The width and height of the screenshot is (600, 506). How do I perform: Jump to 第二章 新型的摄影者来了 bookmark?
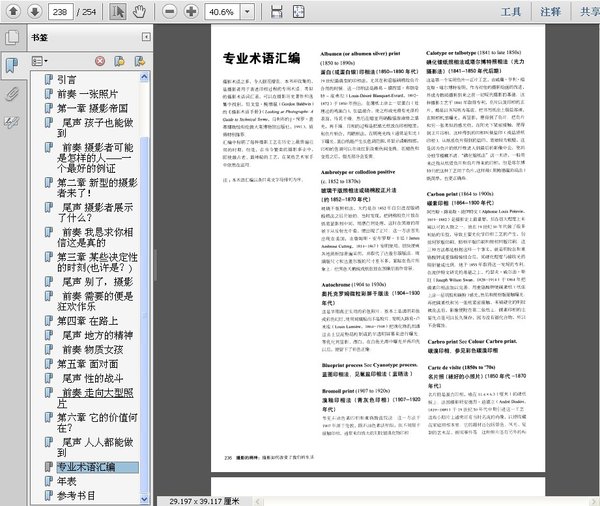(97, 188)
